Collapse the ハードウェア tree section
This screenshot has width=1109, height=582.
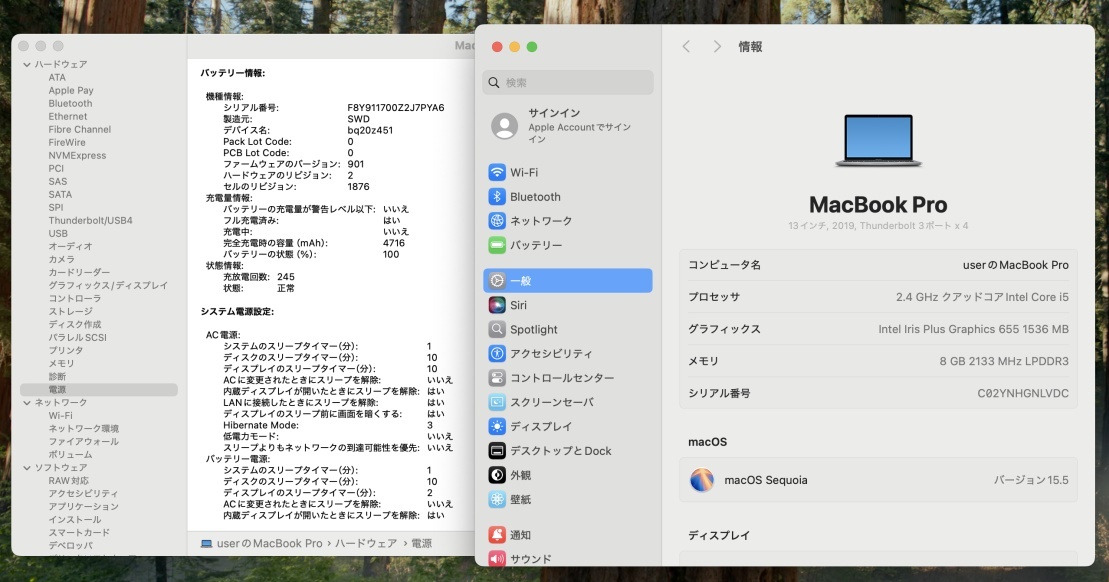click(x=27, y=64)
